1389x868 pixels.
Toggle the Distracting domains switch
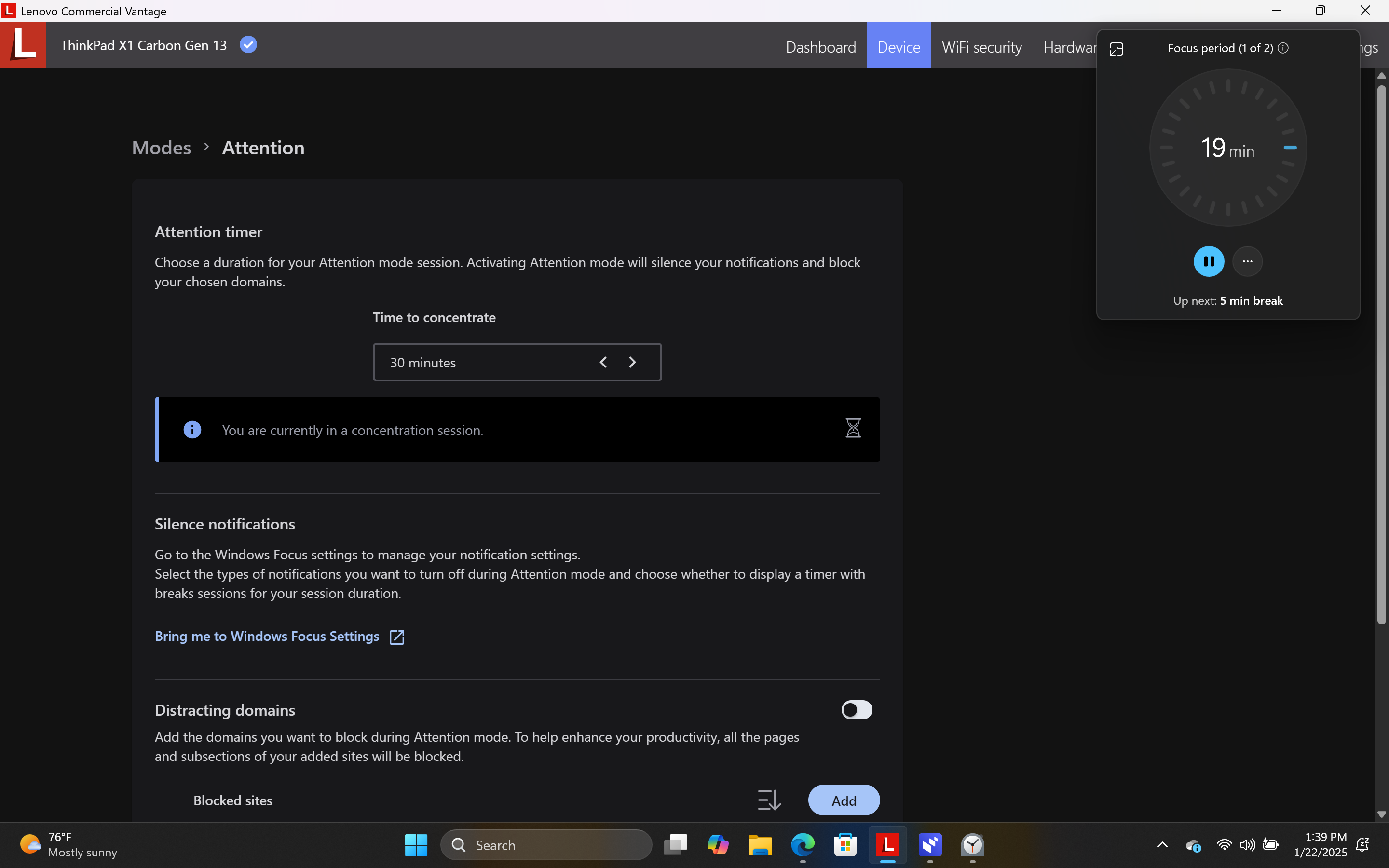click(857, 710)
